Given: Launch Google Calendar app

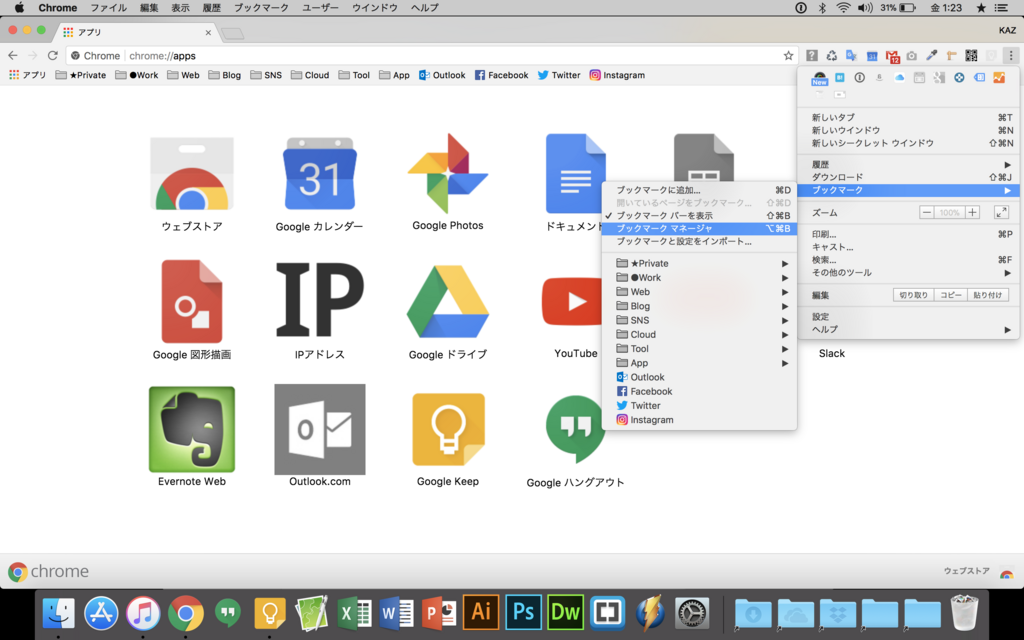Looking at the screenshot, I should [319, 174].
